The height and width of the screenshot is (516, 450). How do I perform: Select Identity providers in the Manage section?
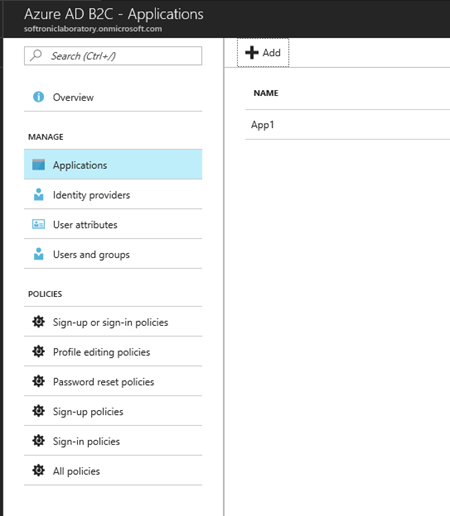tap(113, 194)
